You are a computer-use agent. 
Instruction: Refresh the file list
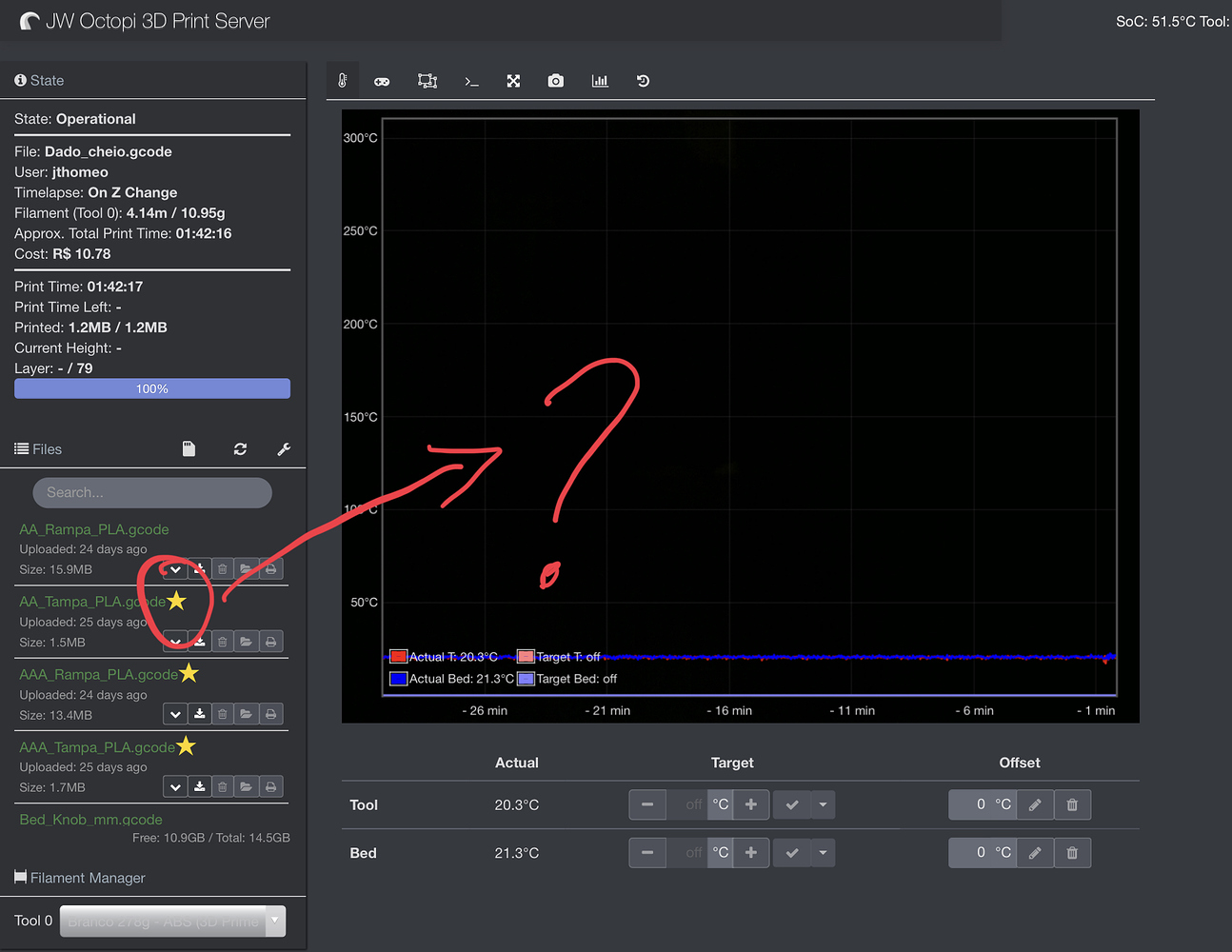tap(240, 449)
